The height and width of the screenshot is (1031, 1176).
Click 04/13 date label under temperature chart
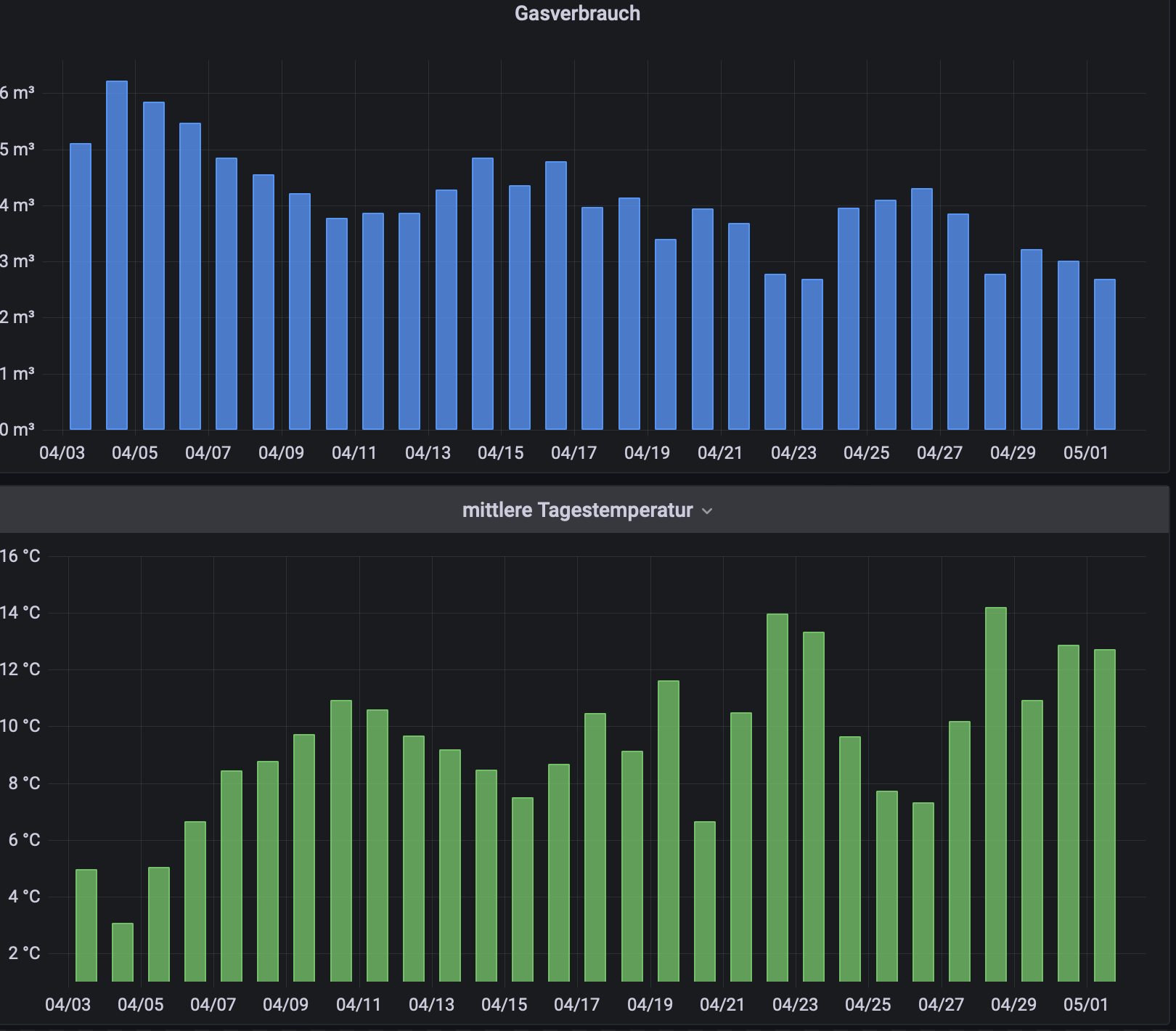pos(431,1005)
